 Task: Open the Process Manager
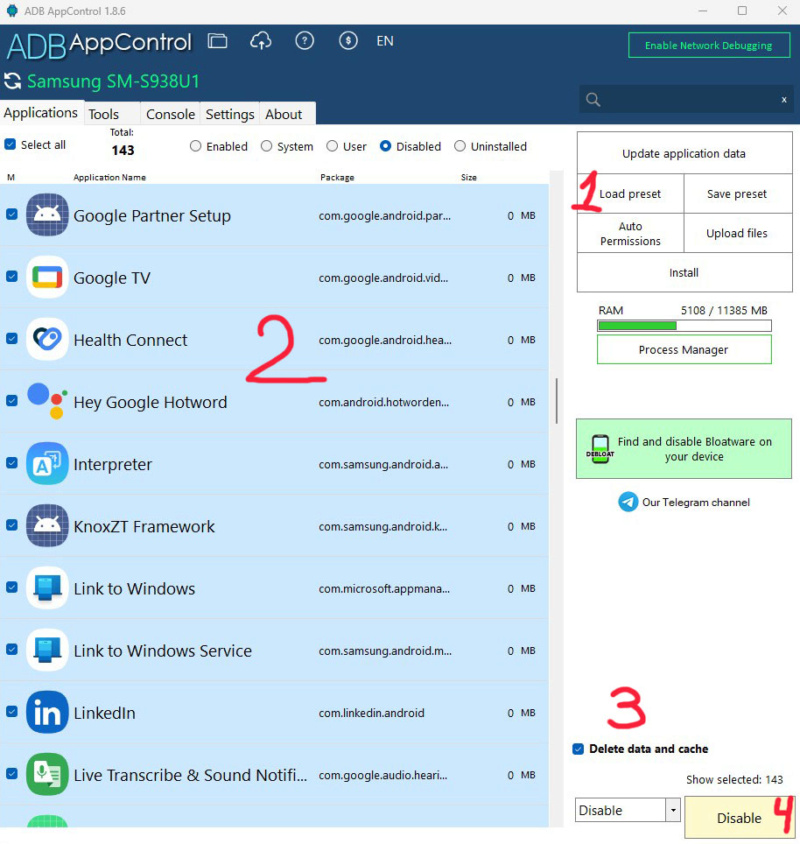[x=684, y=350]
